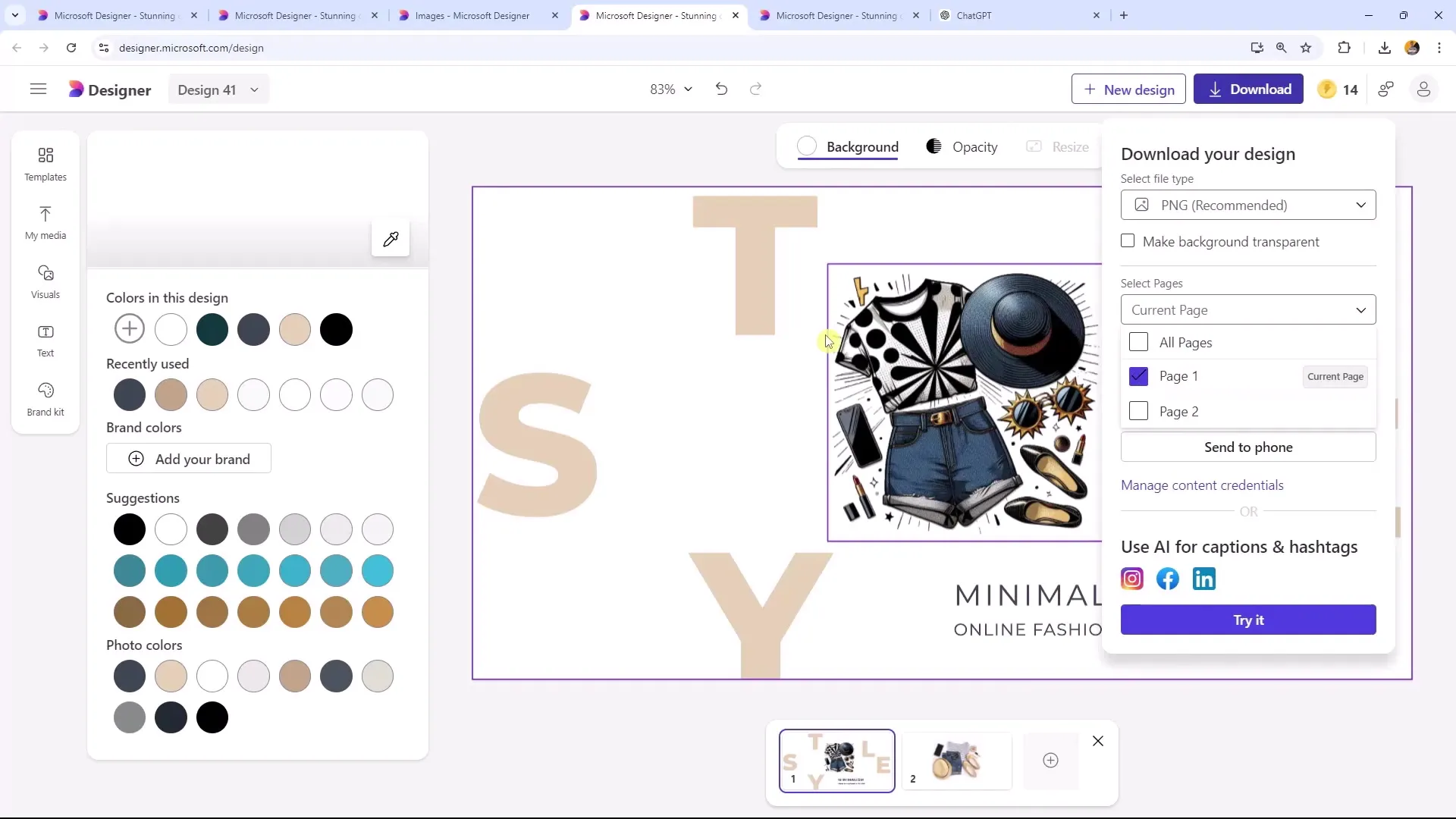Viewport: 1456px width, 819px height.
Task: Click the Send to phone button
Action: point(1247,446)
